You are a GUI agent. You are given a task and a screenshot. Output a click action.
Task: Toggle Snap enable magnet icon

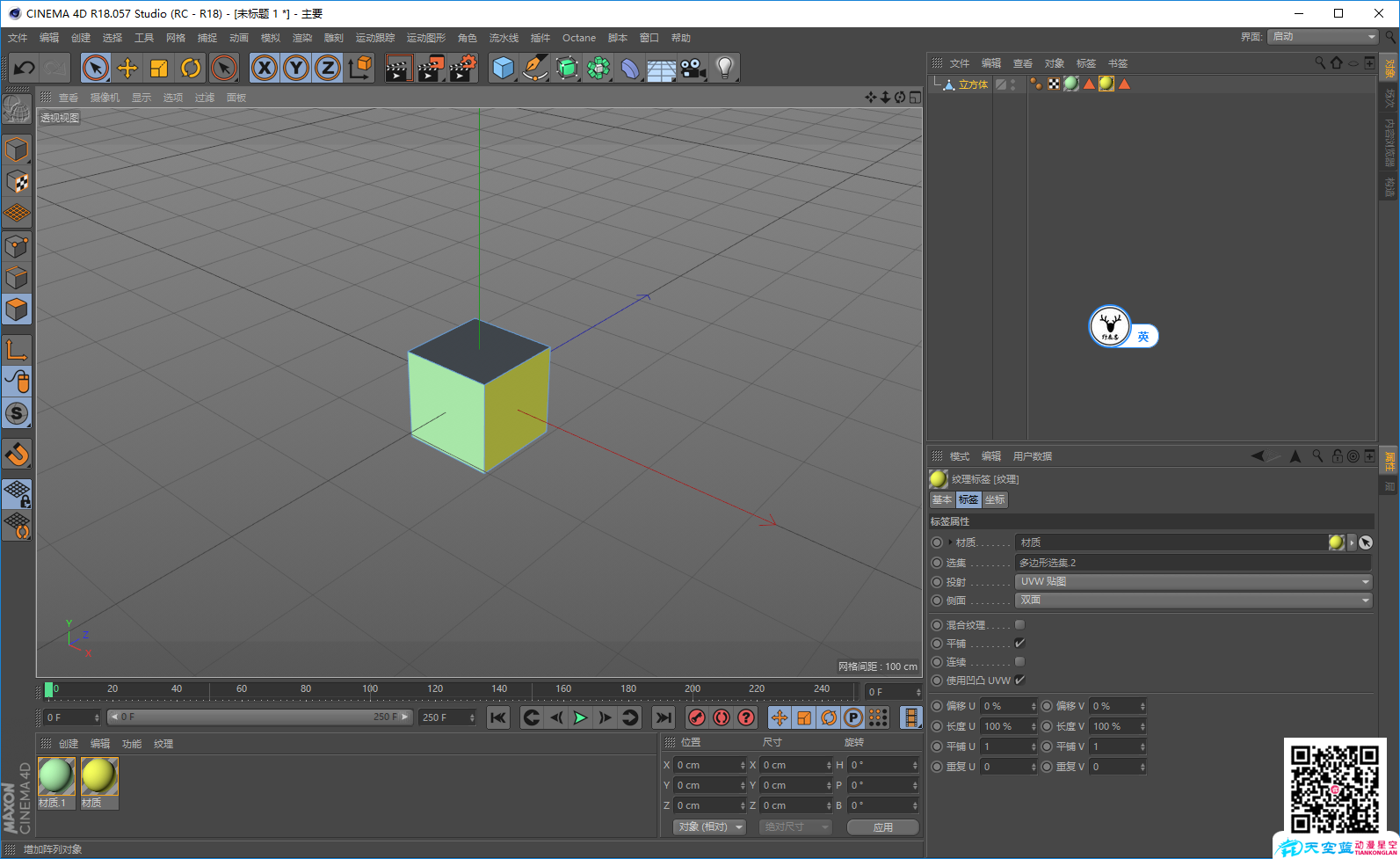(17, 454)
